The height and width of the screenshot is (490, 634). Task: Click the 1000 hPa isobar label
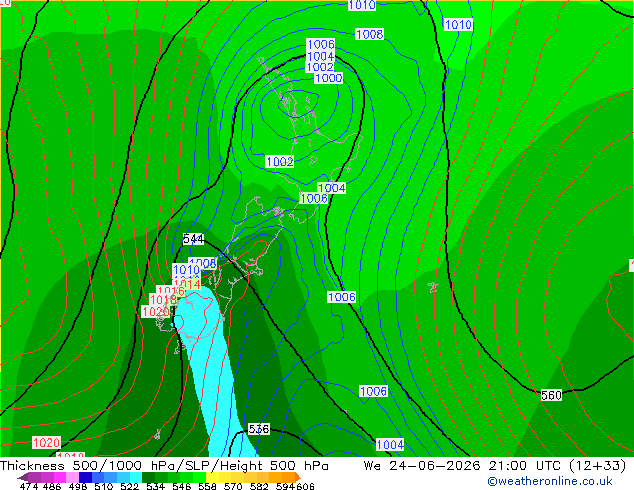[x=328, y=78]
